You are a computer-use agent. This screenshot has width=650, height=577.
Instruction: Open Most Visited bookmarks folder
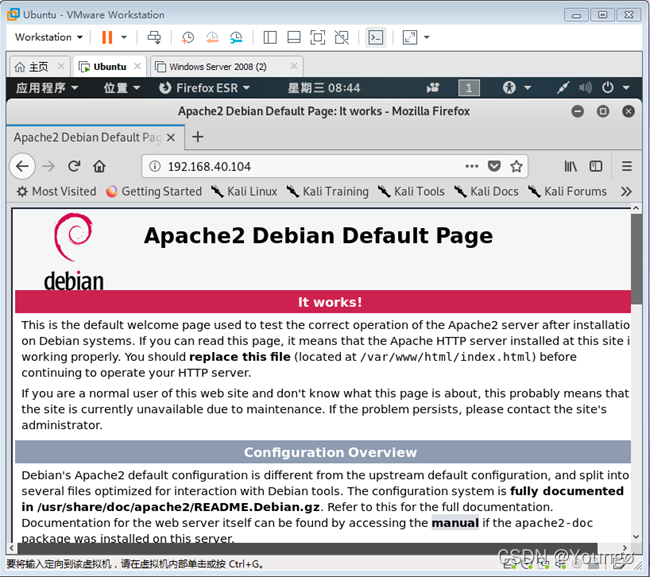[x=56, y=192]
